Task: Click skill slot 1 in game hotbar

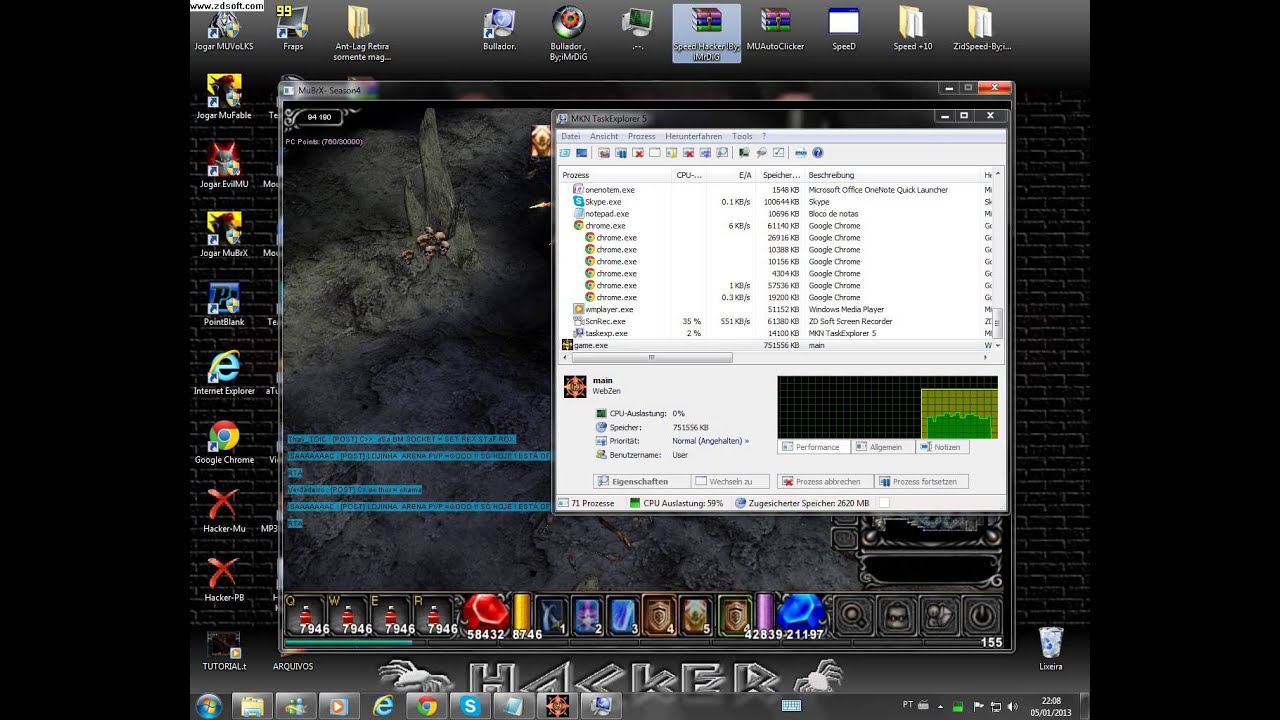Action: coord(553,615)
